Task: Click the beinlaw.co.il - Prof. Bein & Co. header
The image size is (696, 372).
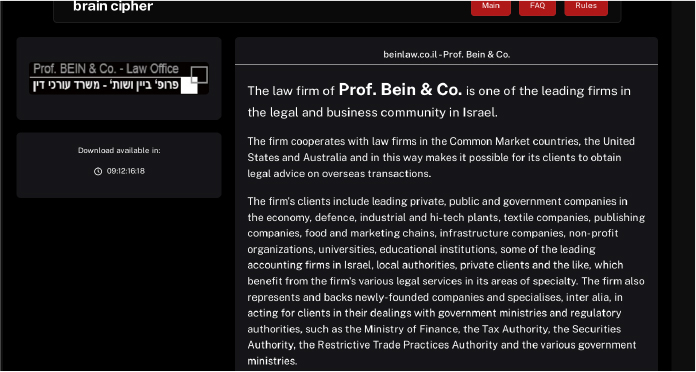Action: pos(447,55)
